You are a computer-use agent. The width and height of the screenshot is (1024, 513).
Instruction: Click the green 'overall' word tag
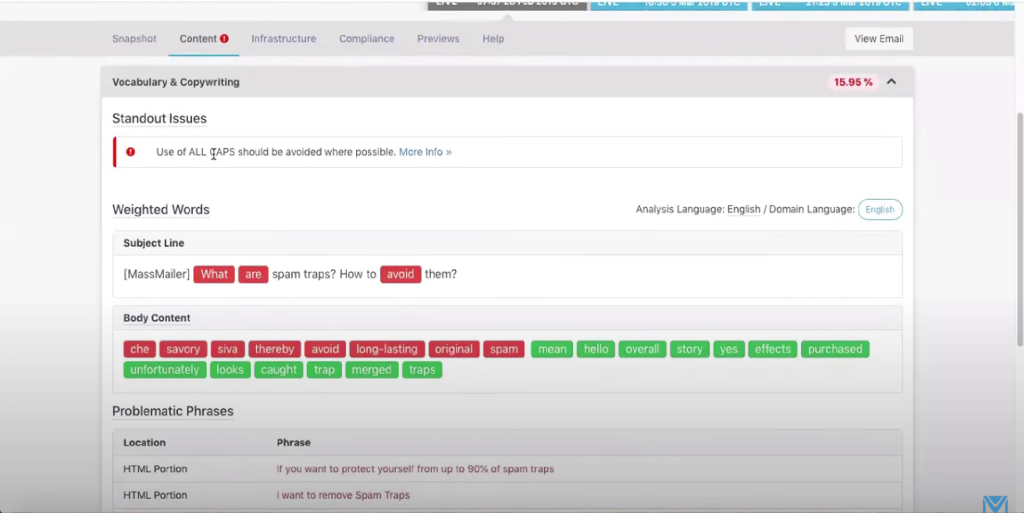(642, 349)
